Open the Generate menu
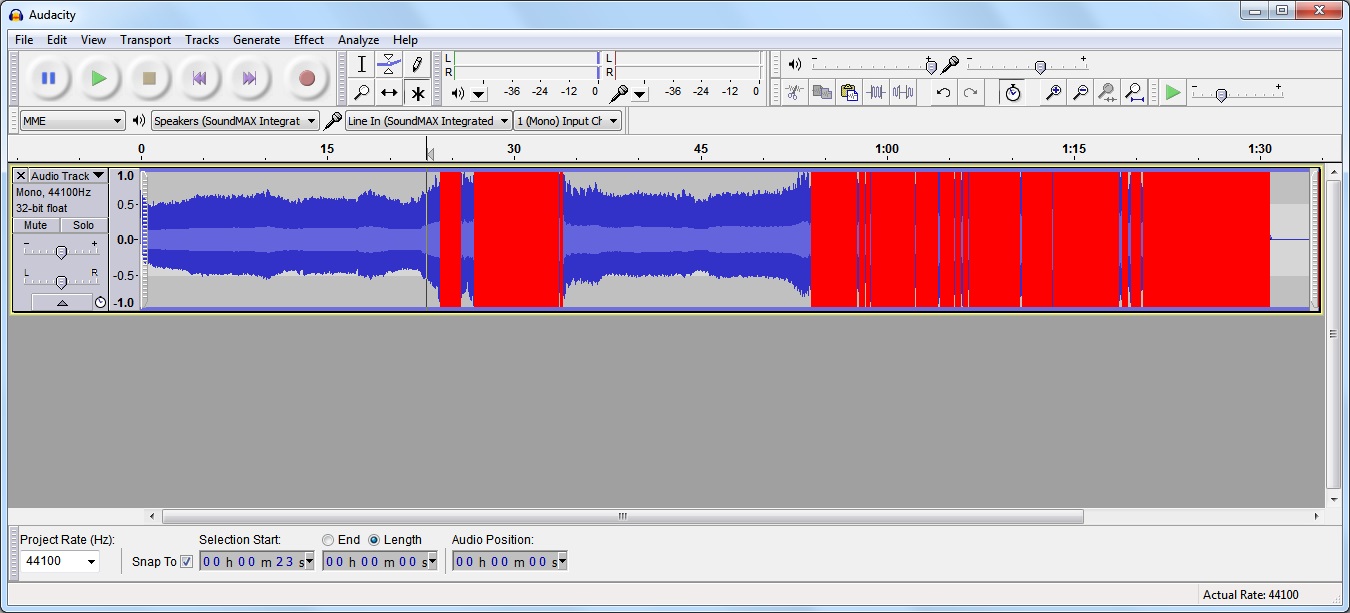Screen dimensions: 1350x613 [256, 40]
